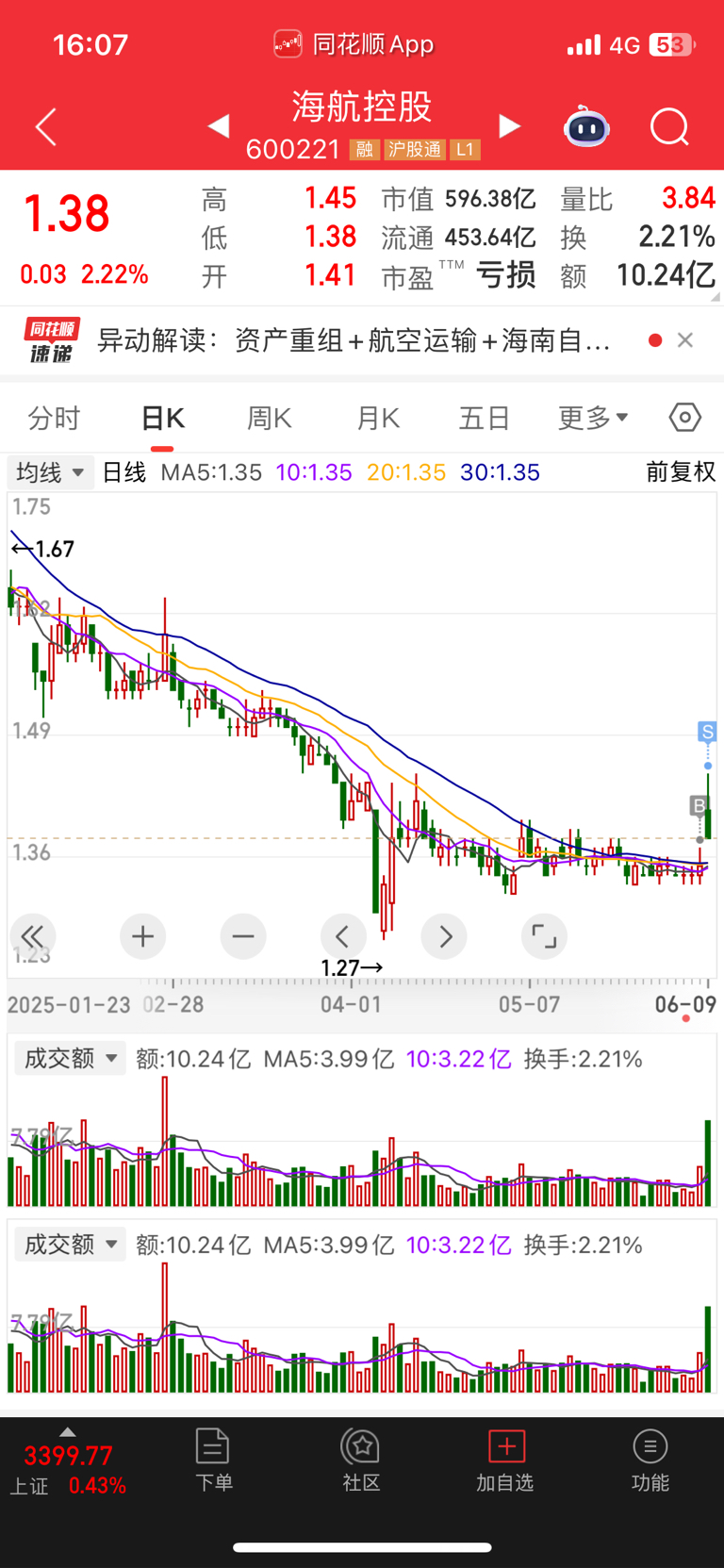Tap the orange 20:1.35 legend

pyautogui.click(x=406, y=472)
